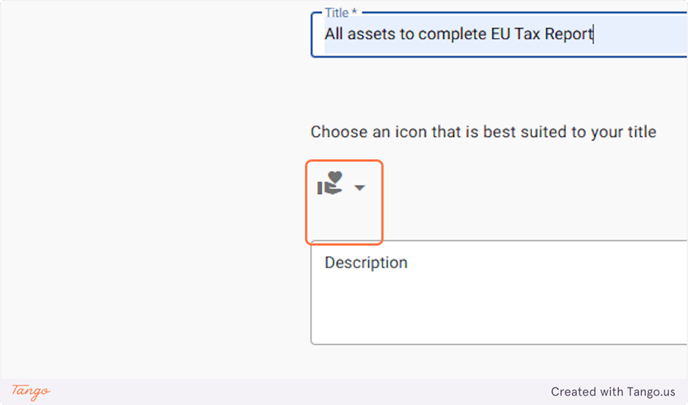Click the word All at title start
The height and width of the screenshot is (405, 688).
[333, 34]
